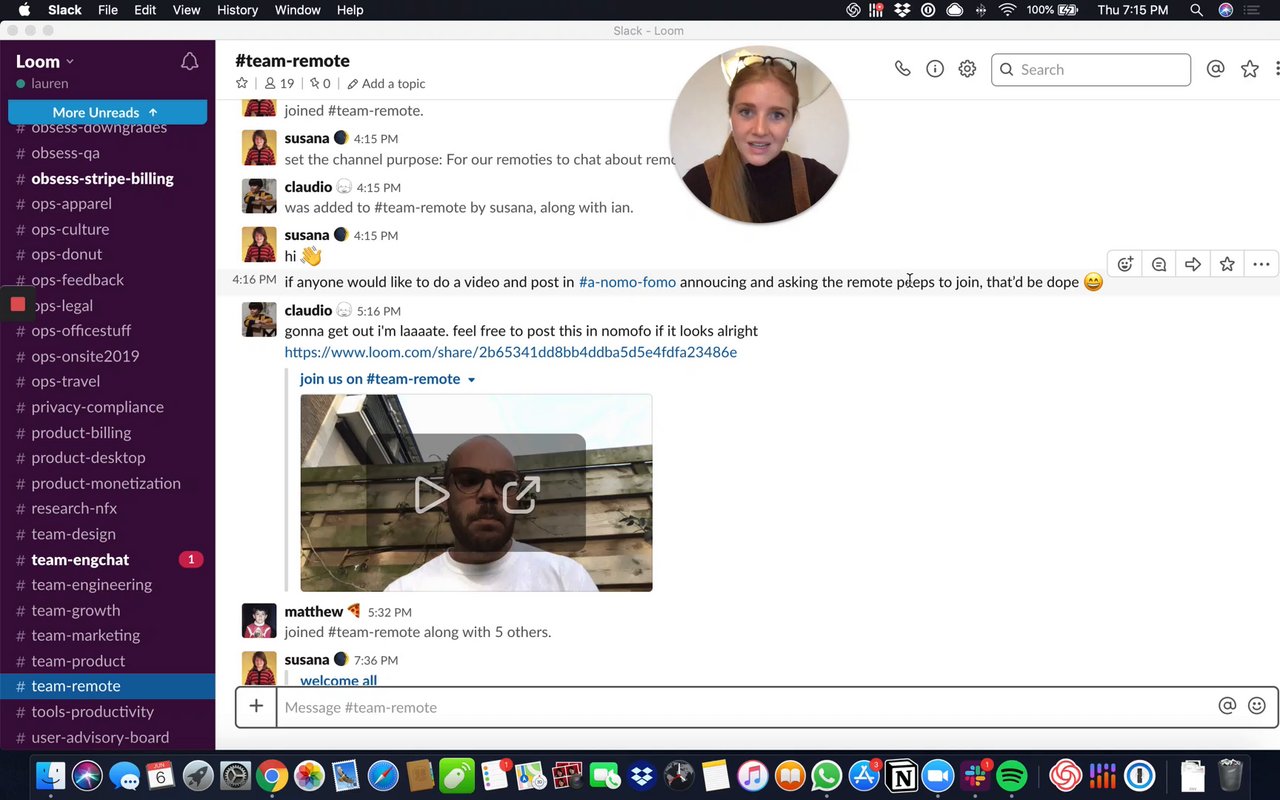Click More Unreads banner

click(107, 112)
